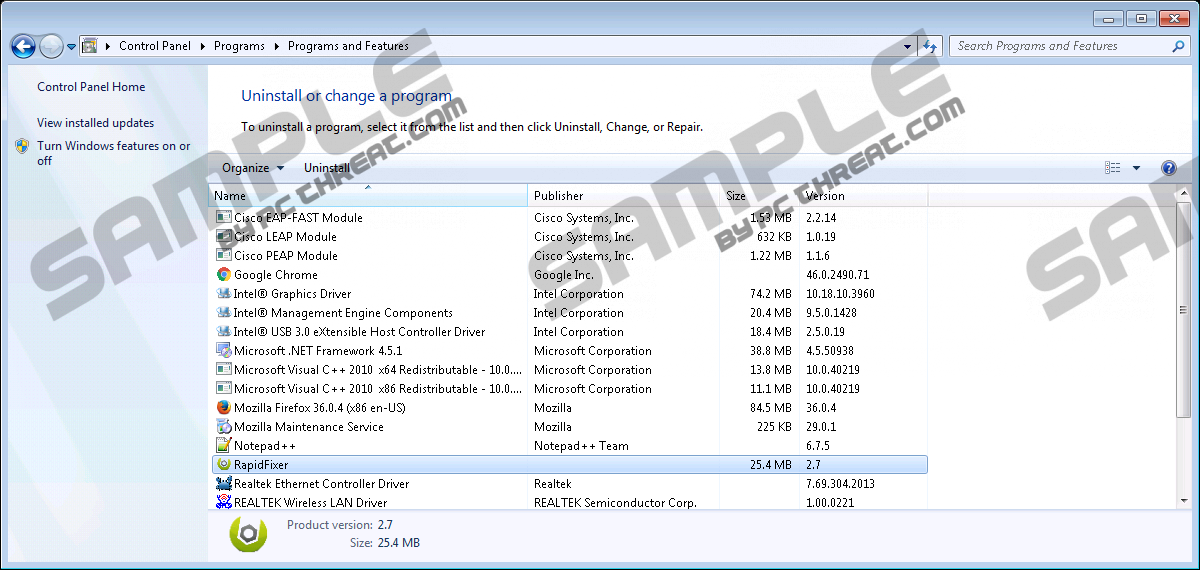This screenshot has height=570, width=1200.
Task: Expand the address bar history dropdown
Action: pos(907,46)
